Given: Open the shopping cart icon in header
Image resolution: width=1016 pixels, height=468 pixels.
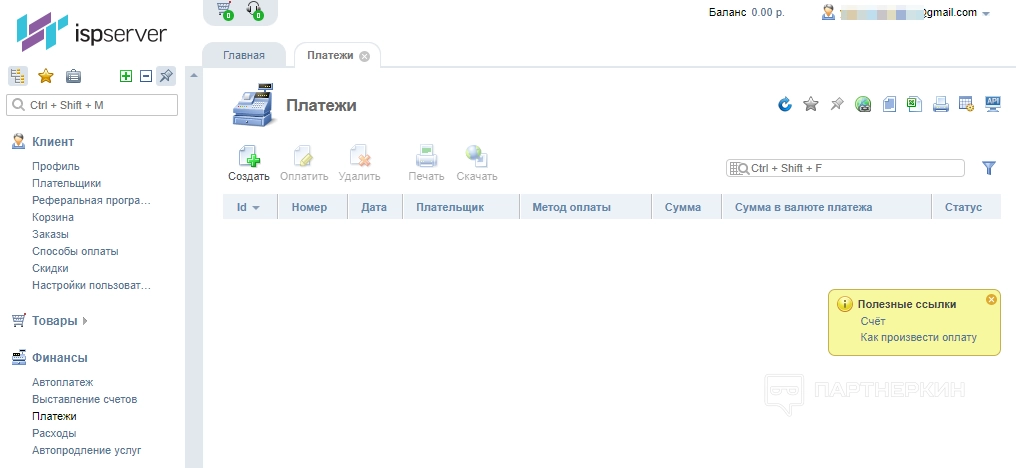Looking at the screenshot, I should 225,10.
